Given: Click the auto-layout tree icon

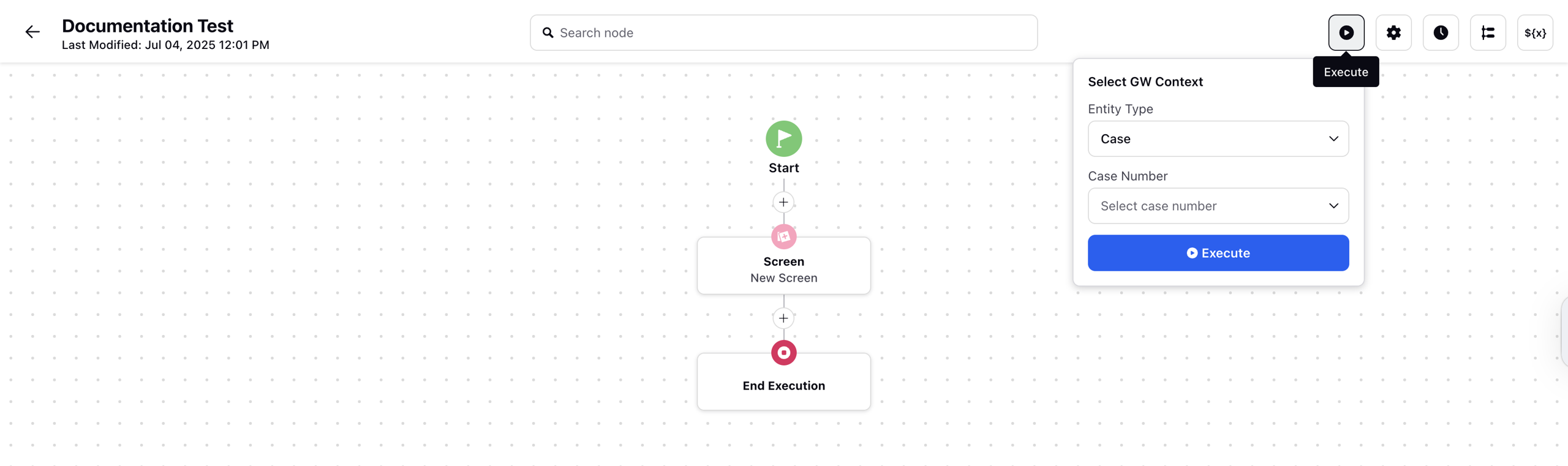Looking at the screenshot, I should [x=1488, y=32].
